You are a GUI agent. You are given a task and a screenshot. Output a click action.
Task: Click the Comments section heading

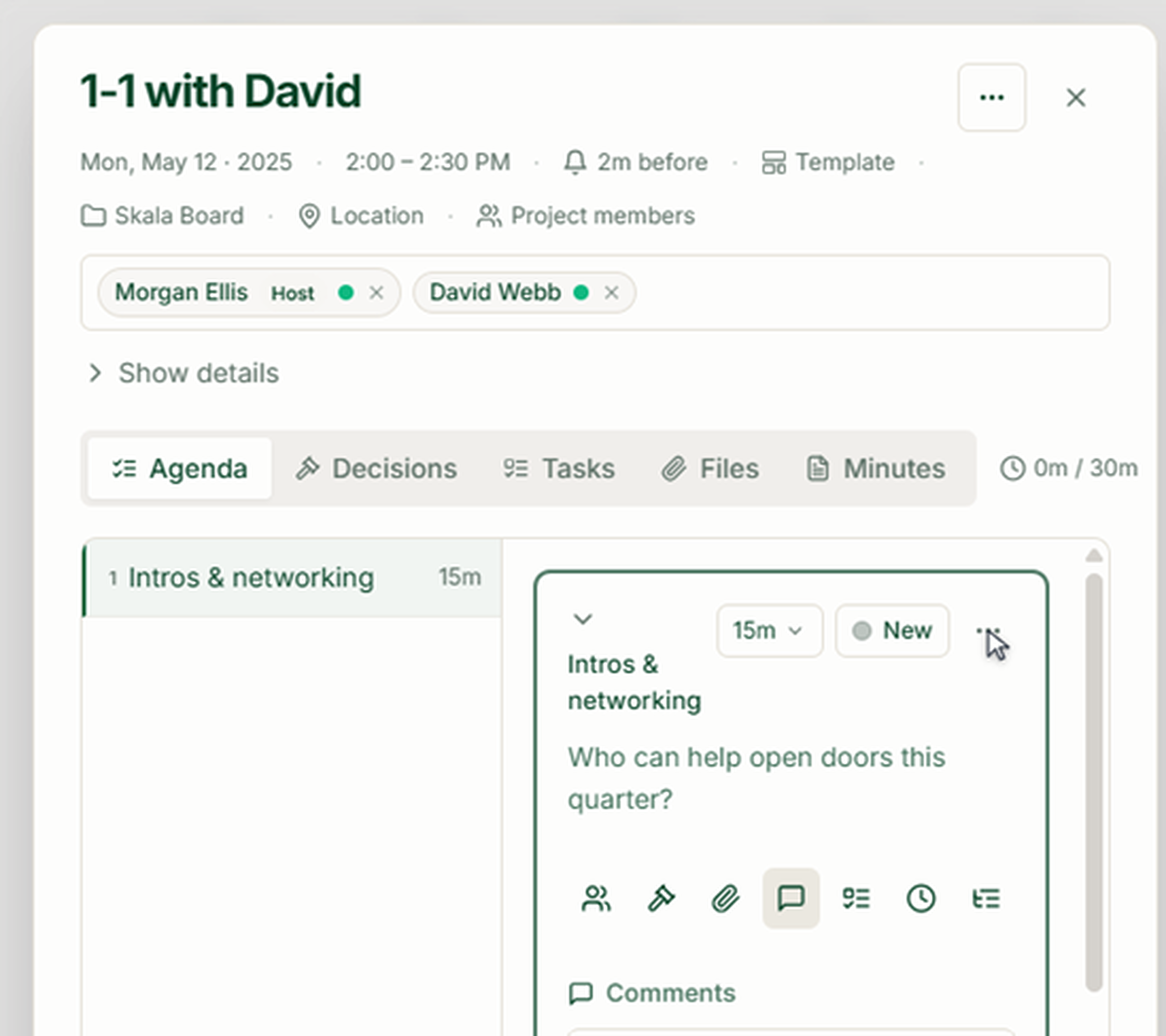(x=653, y=993)
